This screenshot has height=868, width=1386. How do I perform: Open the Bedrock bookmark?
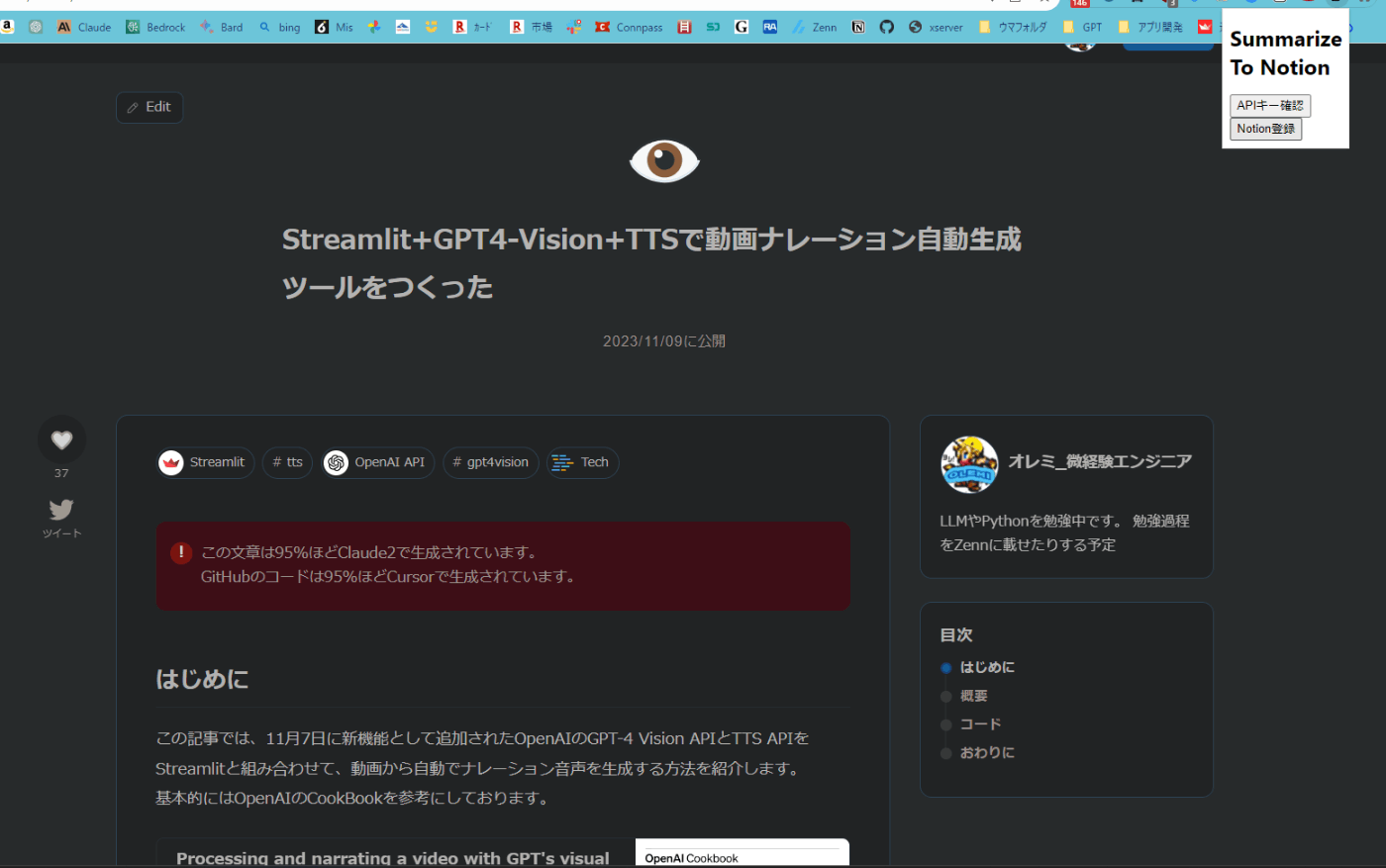point(155,27)
